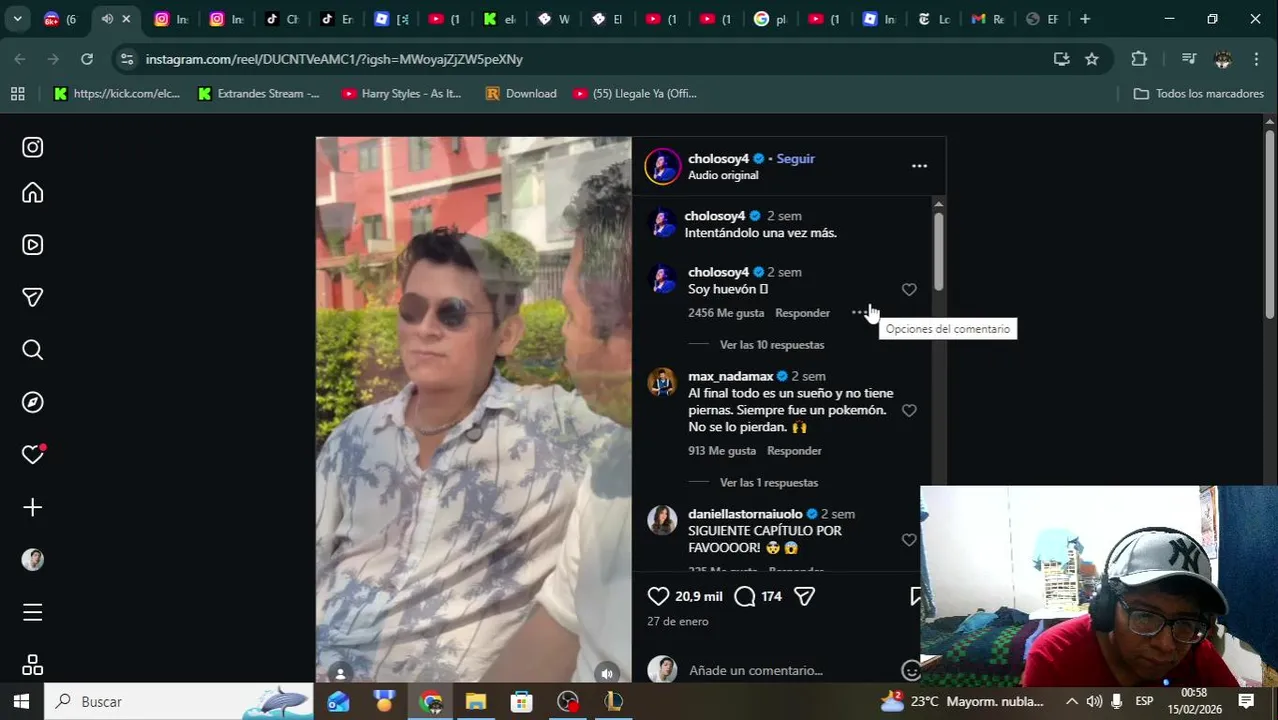Open the taskbar volume speaker icon

pos(1094,702)
